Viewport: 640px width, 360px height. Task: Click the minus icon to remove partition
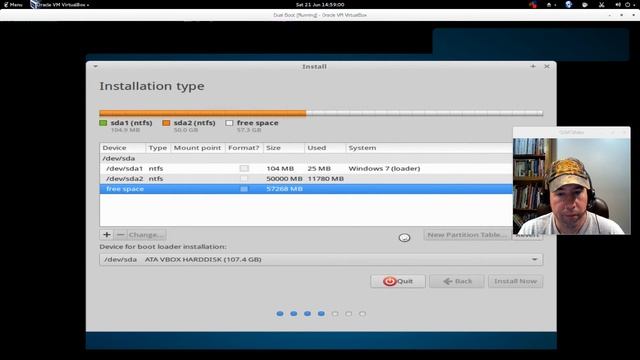click(120, 235)
